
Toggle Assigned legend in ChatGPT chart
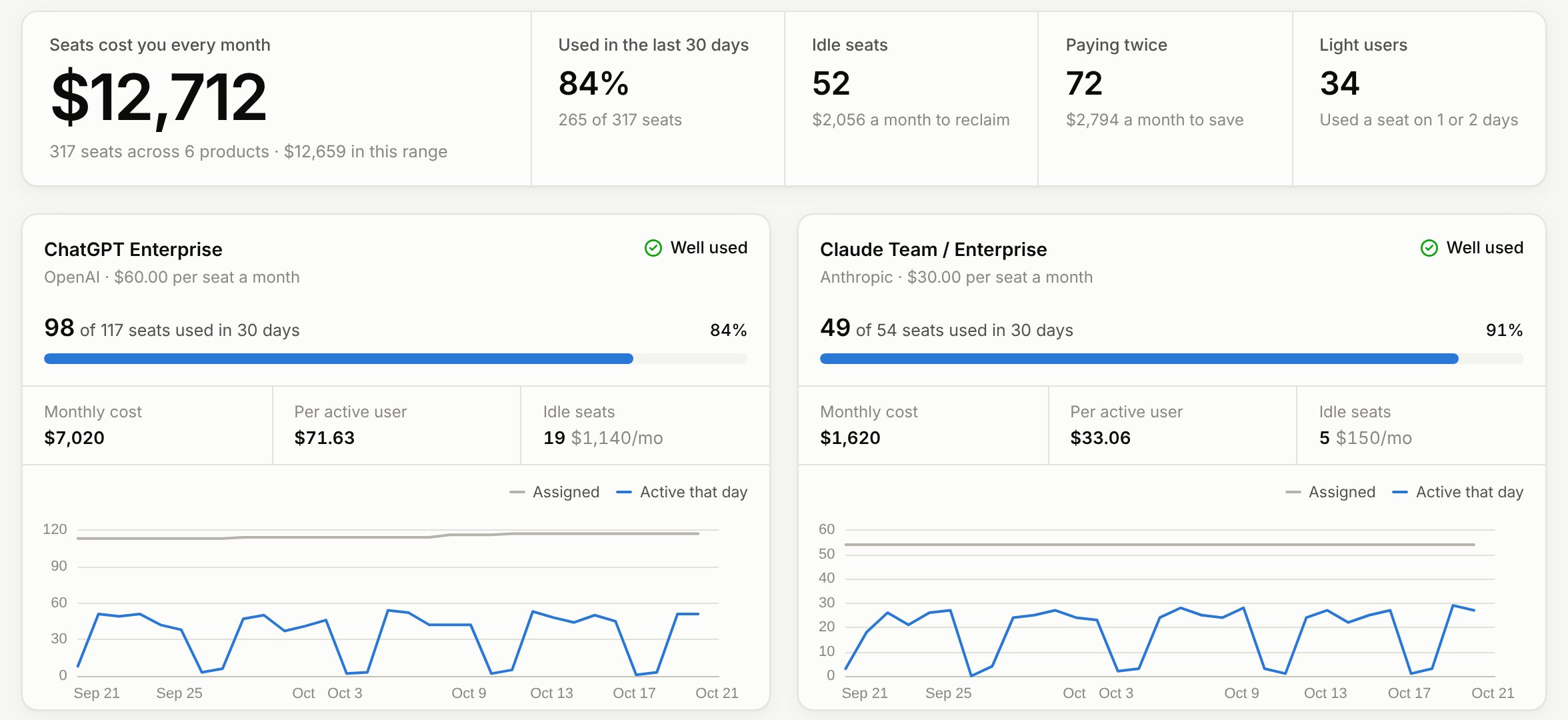click(555, 492)
